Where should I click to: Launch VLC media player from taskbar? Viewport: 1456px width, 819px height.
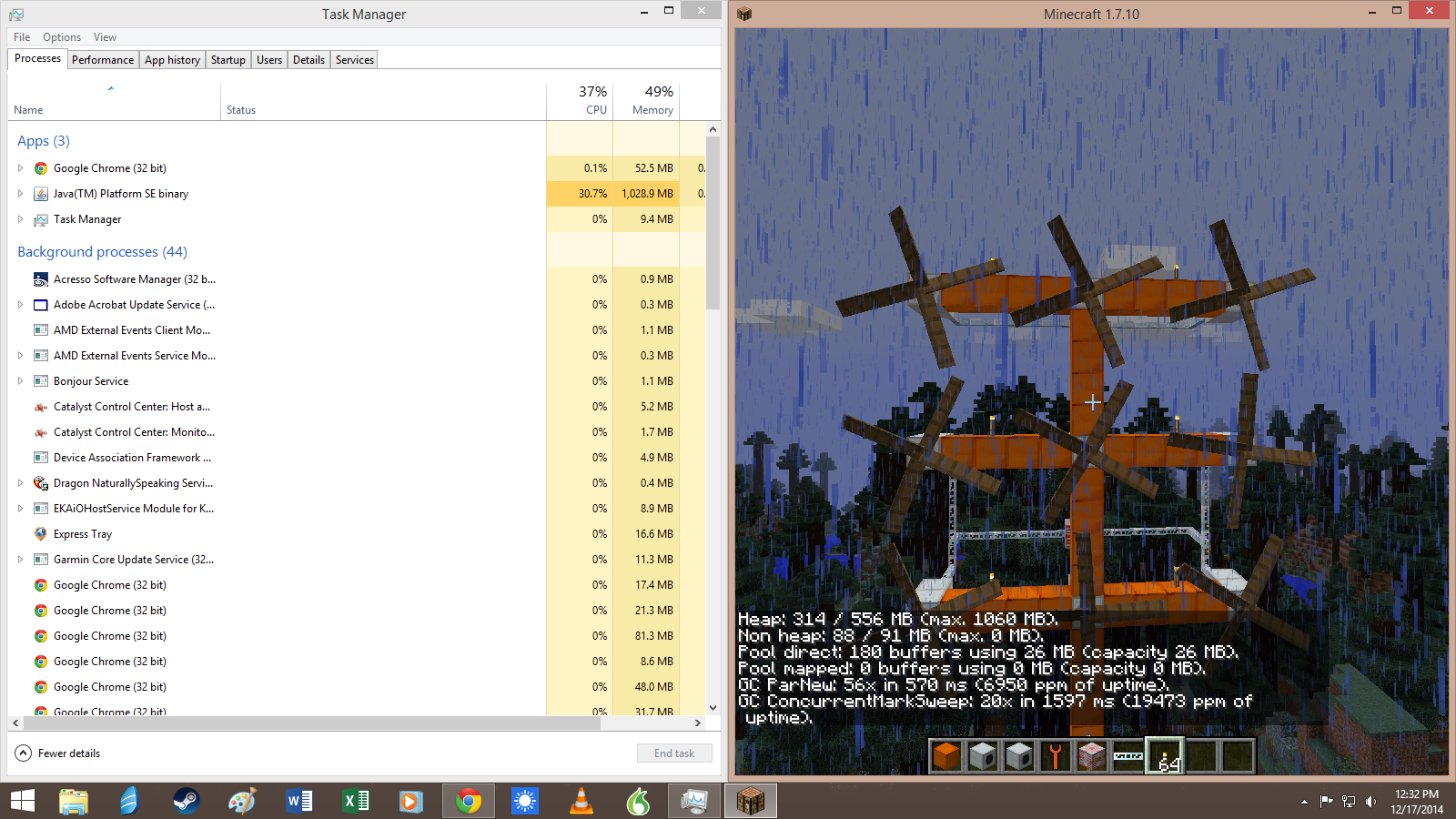(581, 801)
